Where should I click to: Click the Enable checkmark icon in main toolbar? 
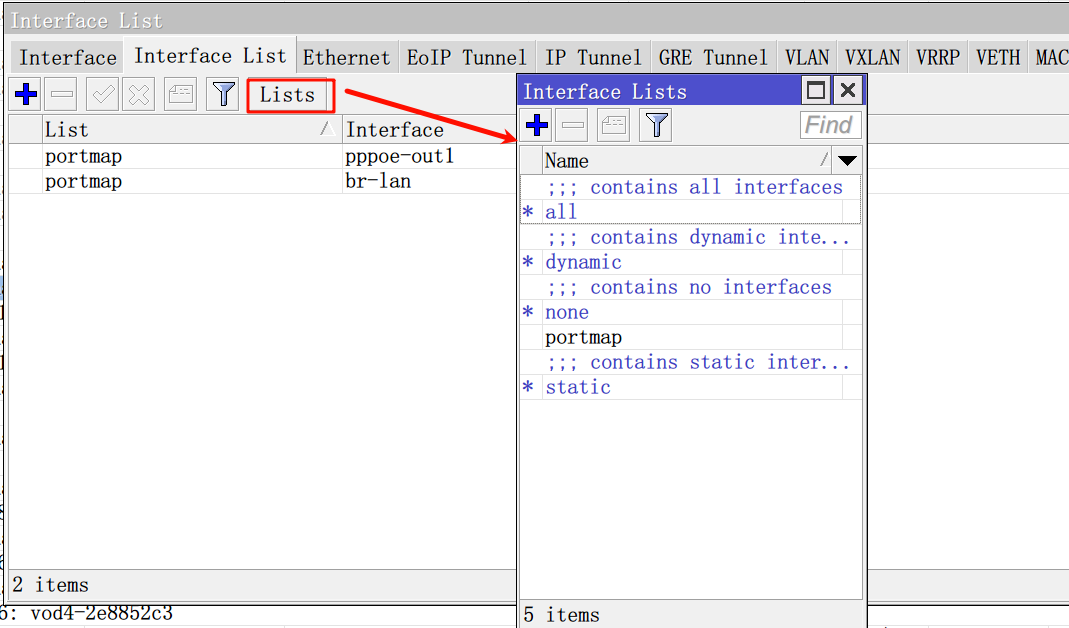[102, 95]
